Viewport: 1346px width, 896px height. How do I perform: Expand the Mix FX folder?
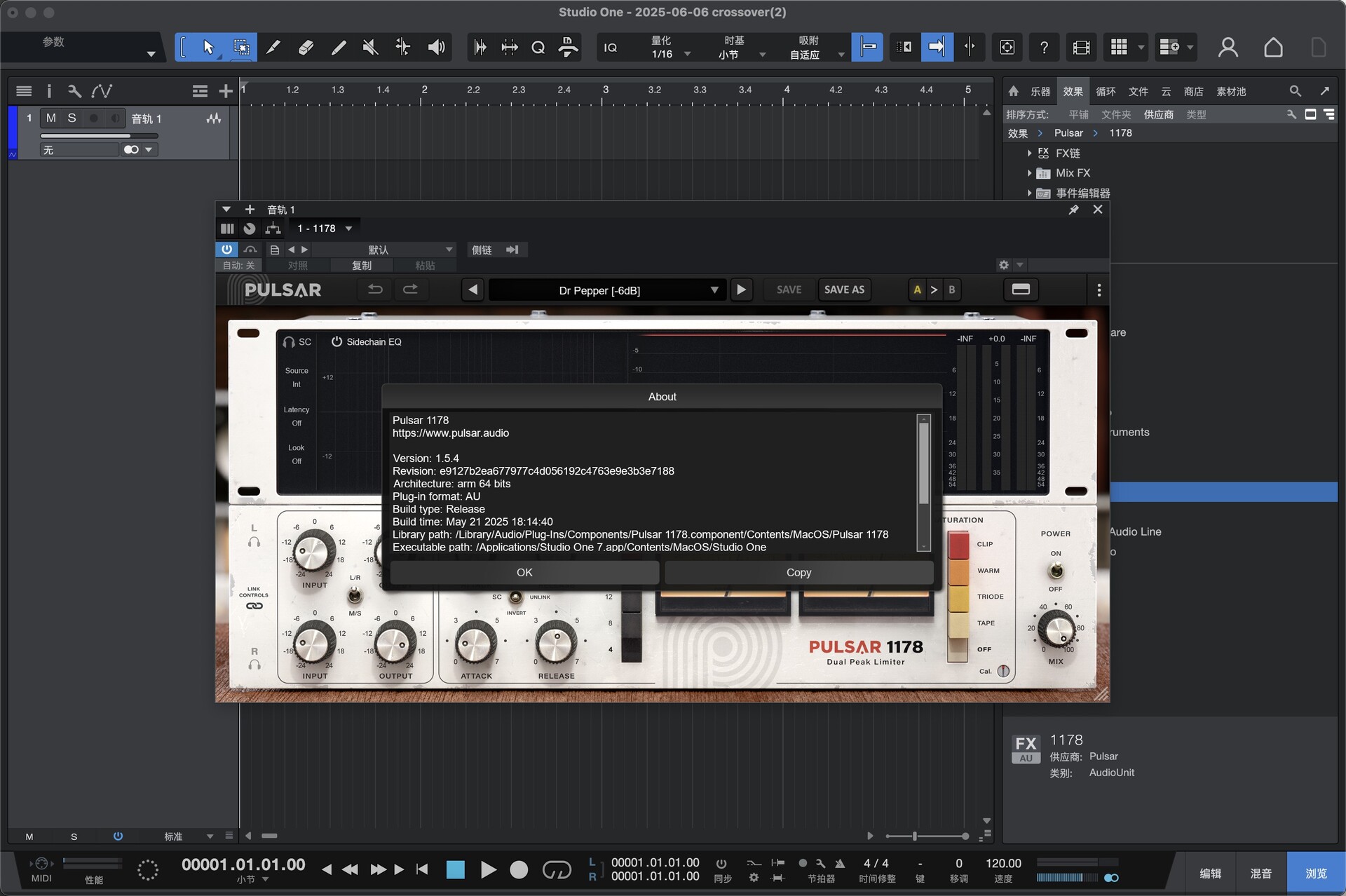(1029, 172)
